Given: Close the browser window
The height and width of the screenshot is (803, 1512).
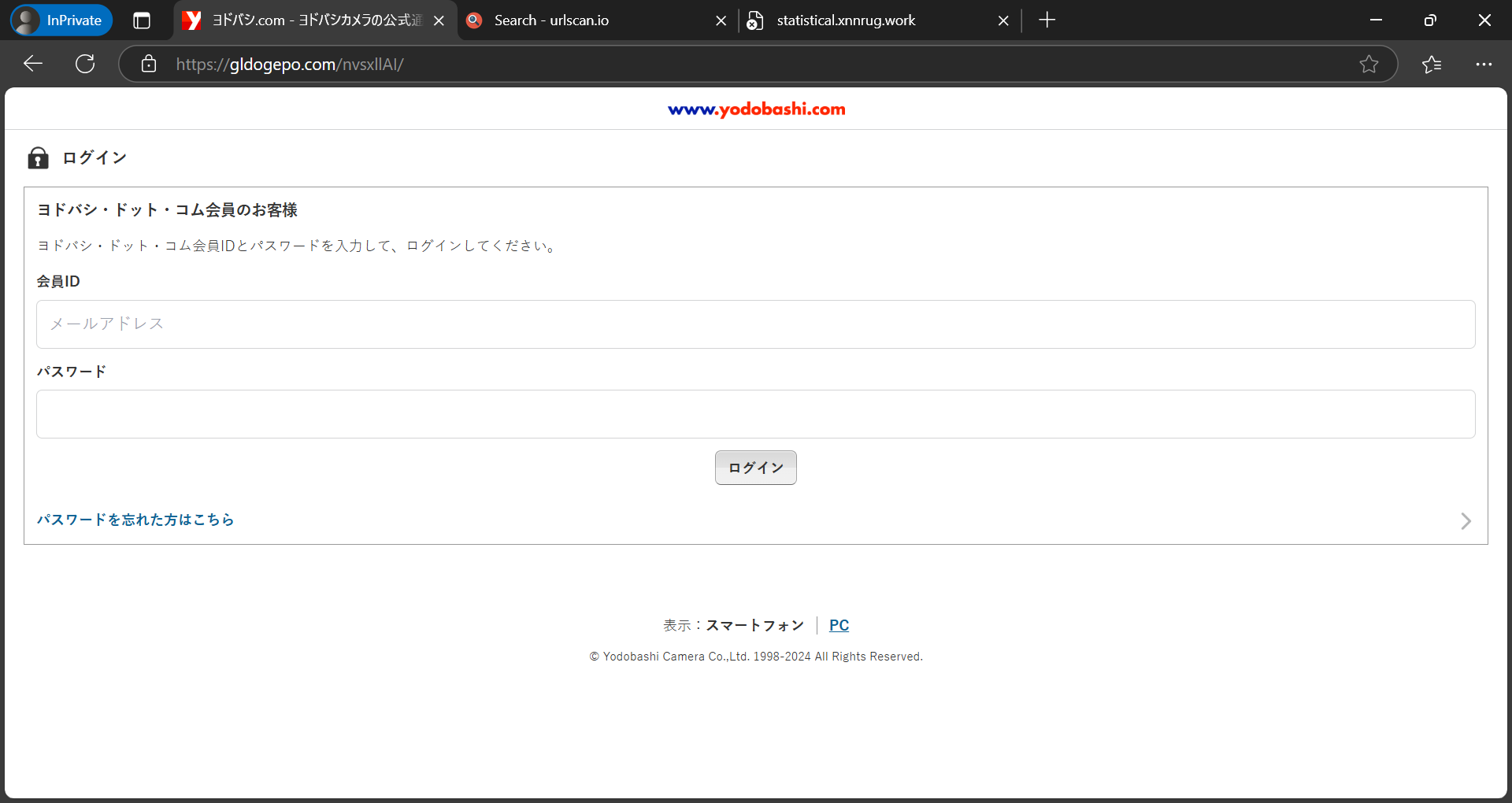Looking at the screenshot, I should click(1484, 20).
